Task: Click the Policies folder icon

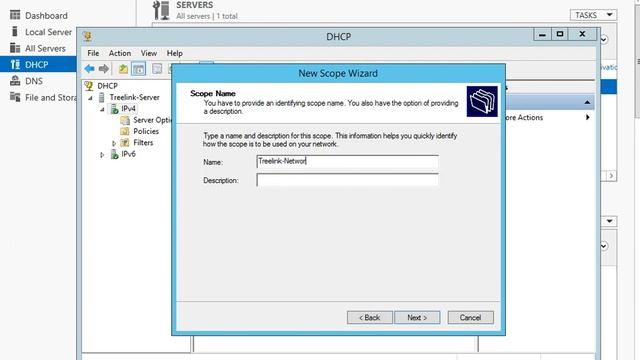Action: (125, 131)
